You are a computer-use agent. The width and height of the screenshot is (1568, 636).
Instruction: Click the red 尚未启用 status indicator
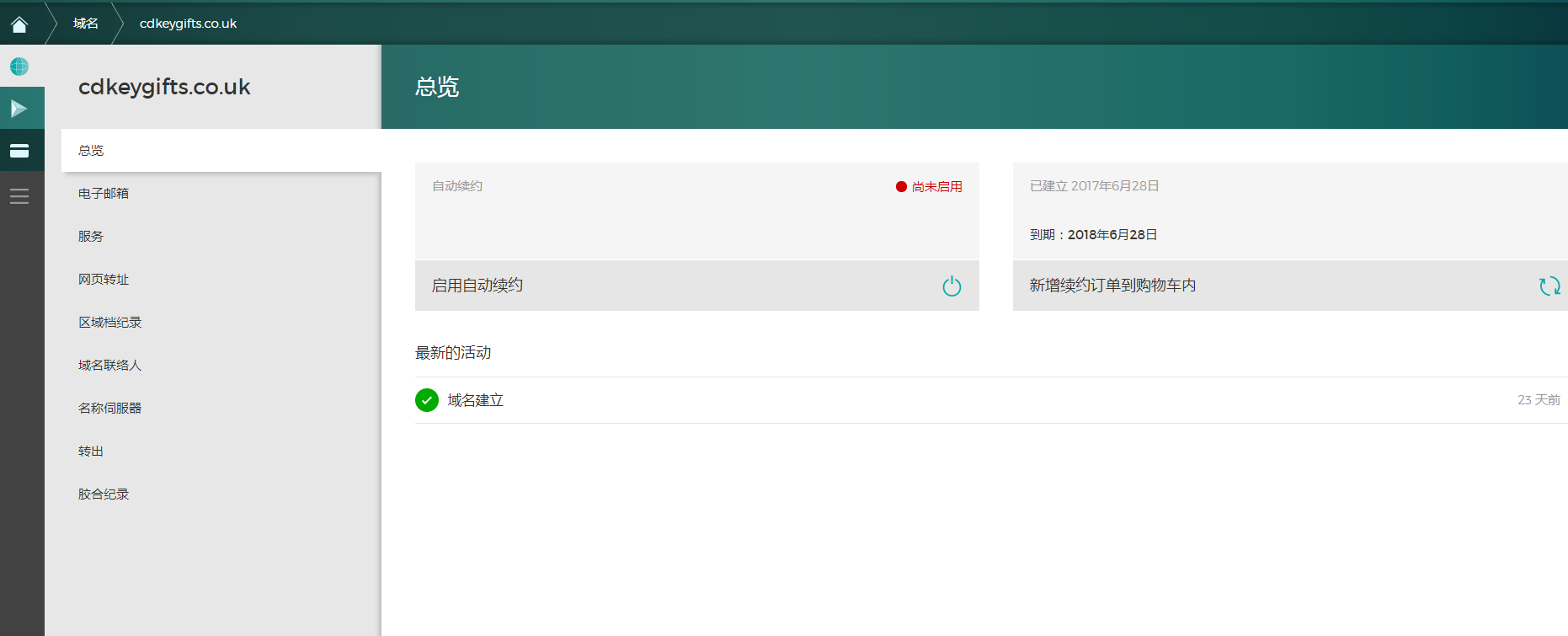(929, 186)
